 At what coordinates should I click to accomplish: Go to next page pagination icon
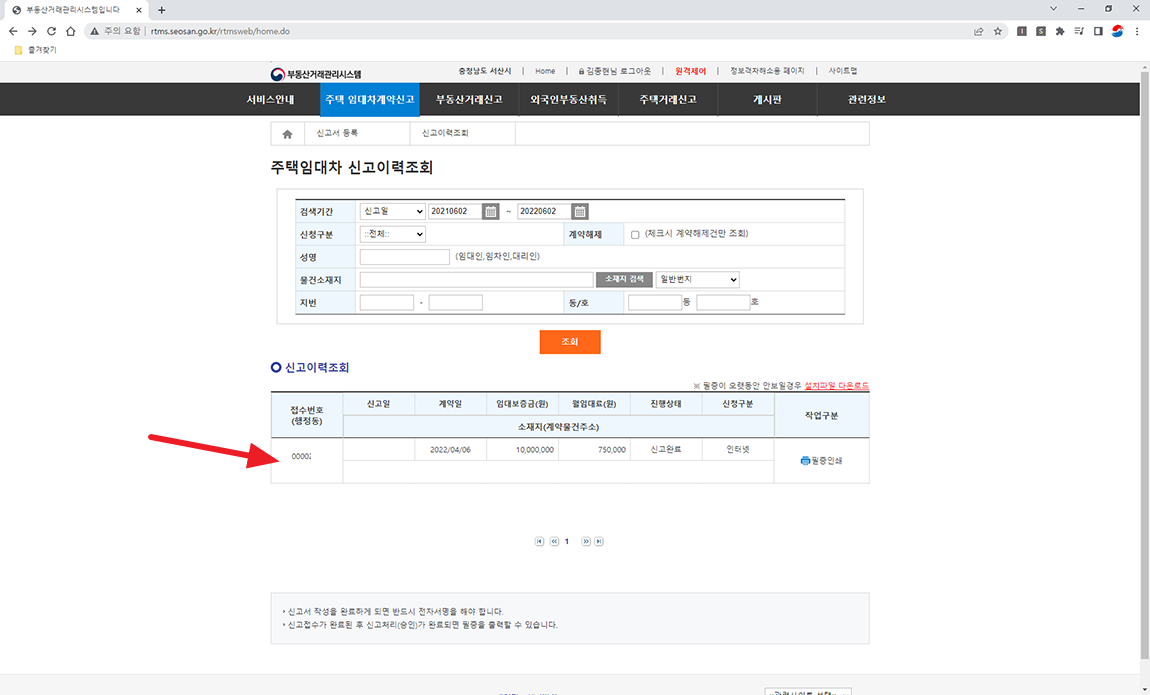pos(586,542)
